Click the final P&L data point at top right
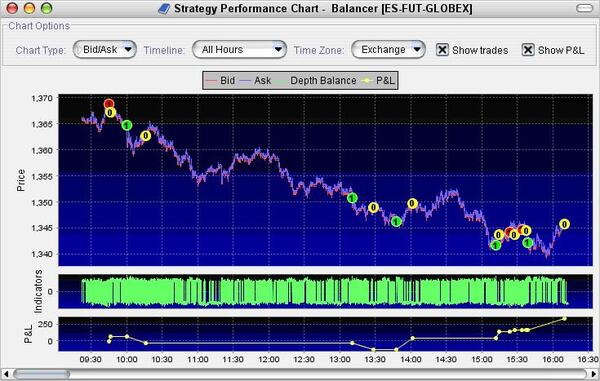This screenshot has height=381, width=600. pyautogui.click(x=564, y=319)
